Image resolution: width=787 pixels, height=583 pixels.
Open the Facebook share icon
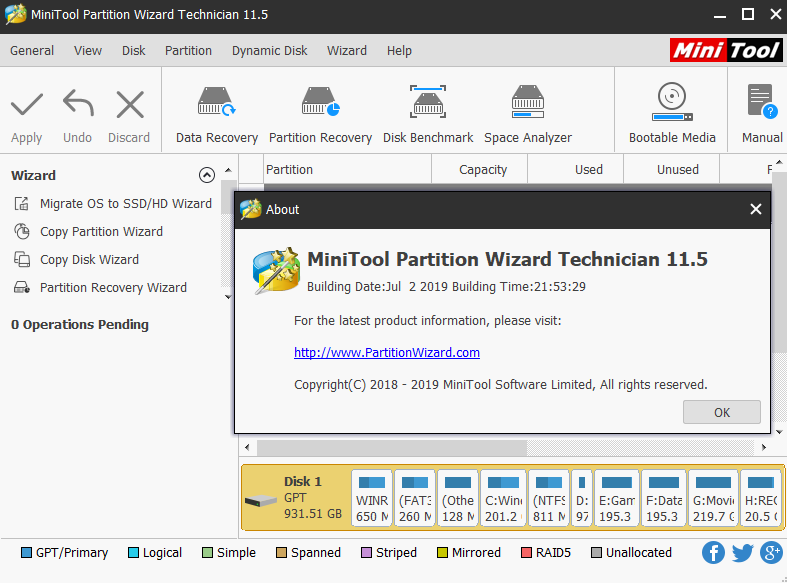713,553
